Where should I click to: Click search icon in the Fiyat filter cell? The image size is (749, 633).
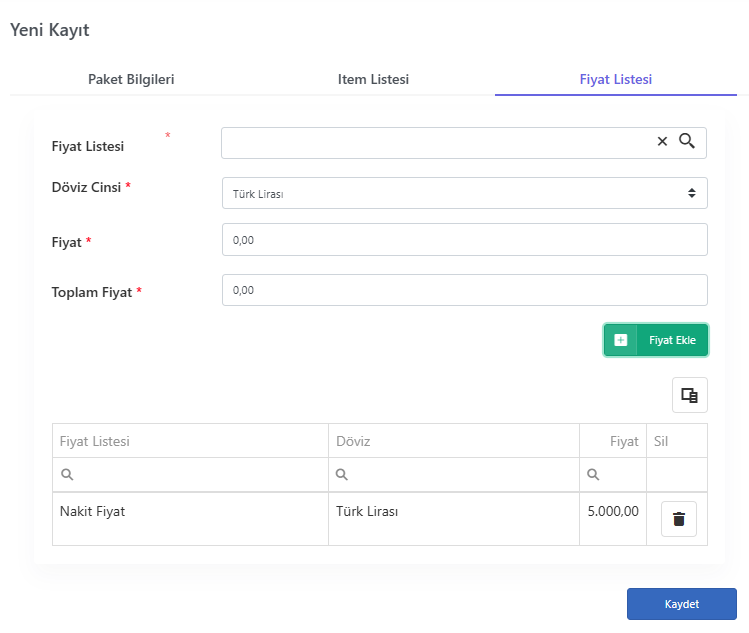(593, 474)
